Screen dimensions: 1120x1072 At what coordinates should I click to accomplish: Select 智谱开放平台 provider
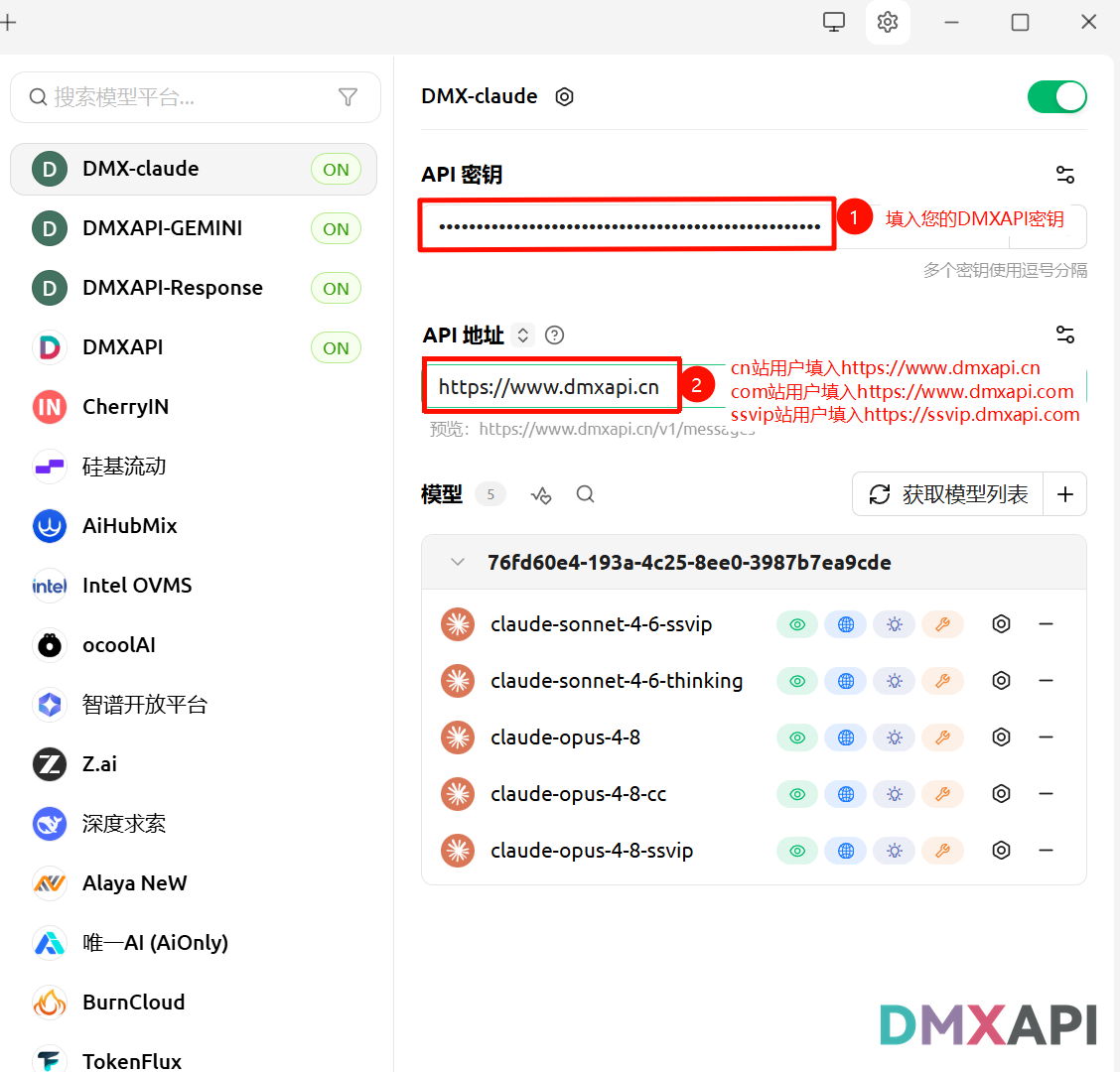(x=194, y=705)
